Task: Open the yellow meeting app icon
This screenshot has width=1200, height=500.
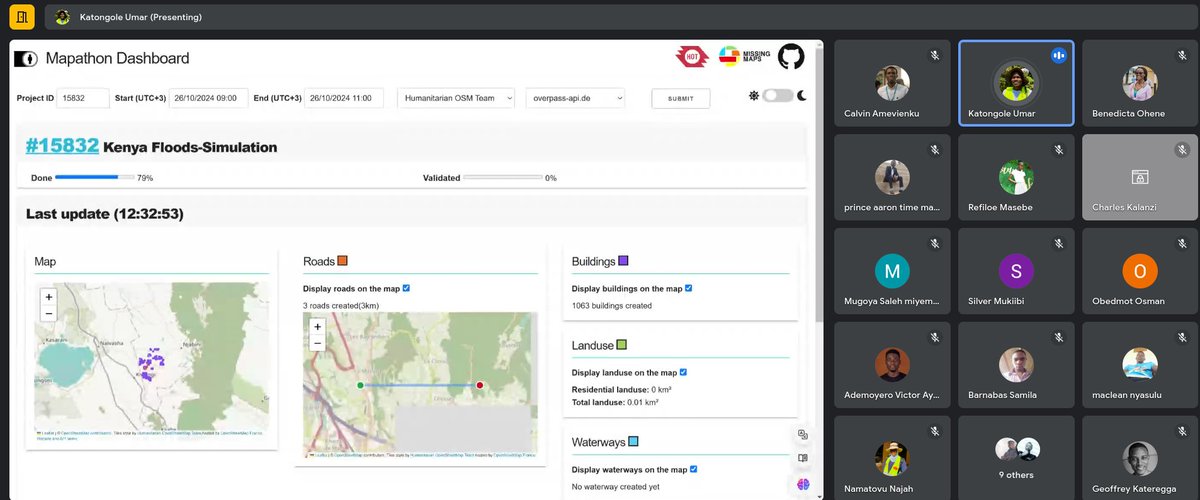Action: (x=20, y=17)
